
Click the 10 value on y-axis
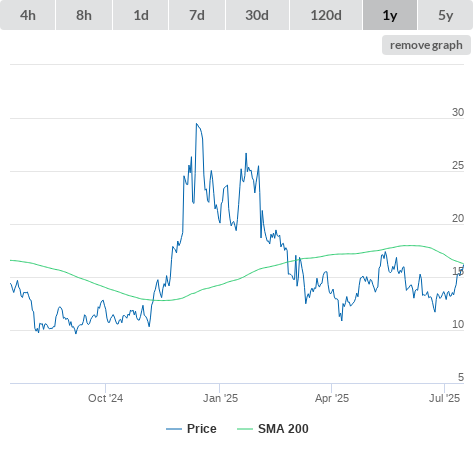pyautogui.click(x=458, y=324)
